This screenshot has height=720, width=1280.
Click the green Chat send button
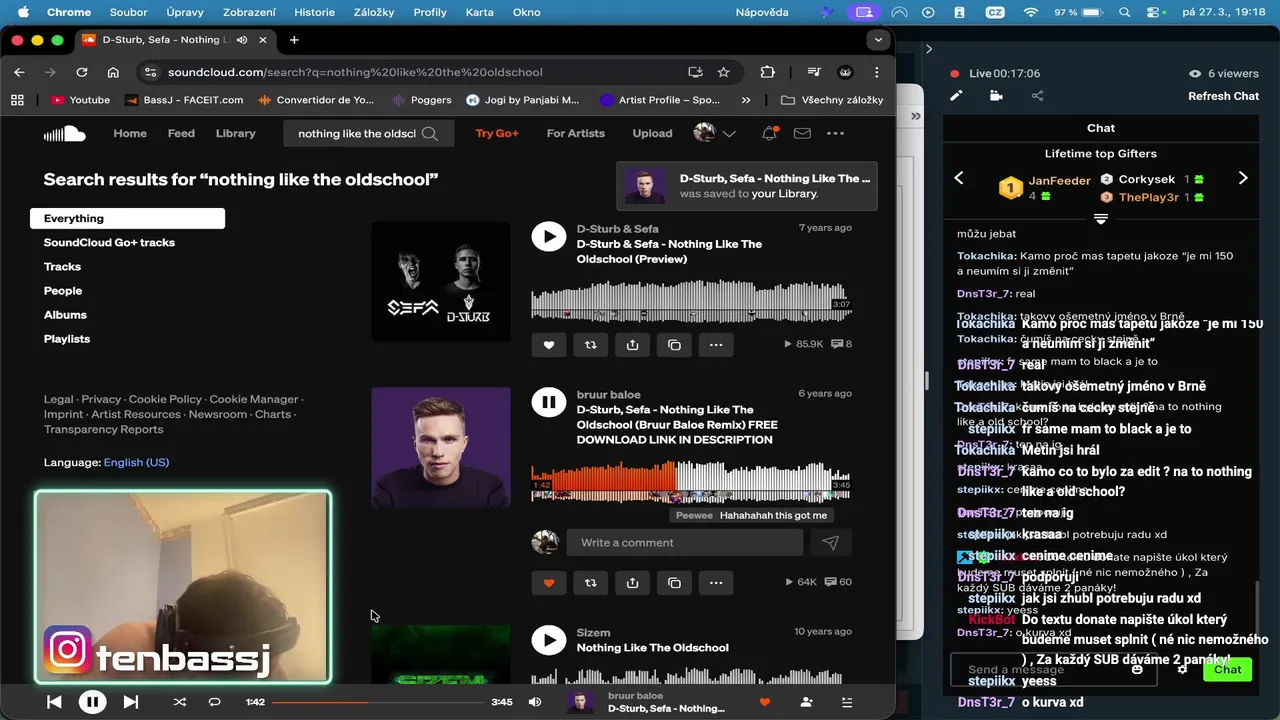coord(1227,669)
